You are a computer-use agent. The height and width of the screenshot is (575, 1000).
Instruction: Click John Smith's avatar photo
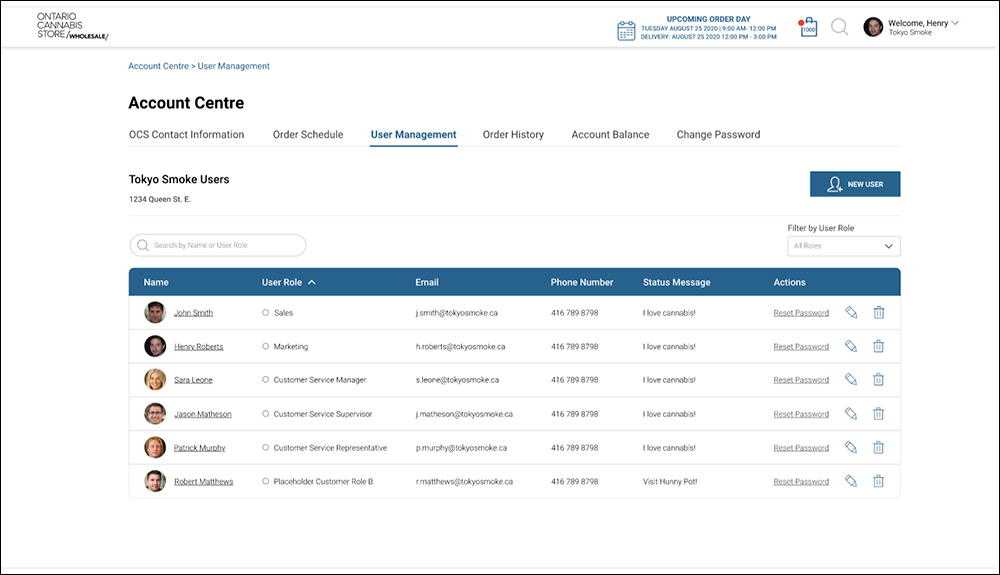155,312
